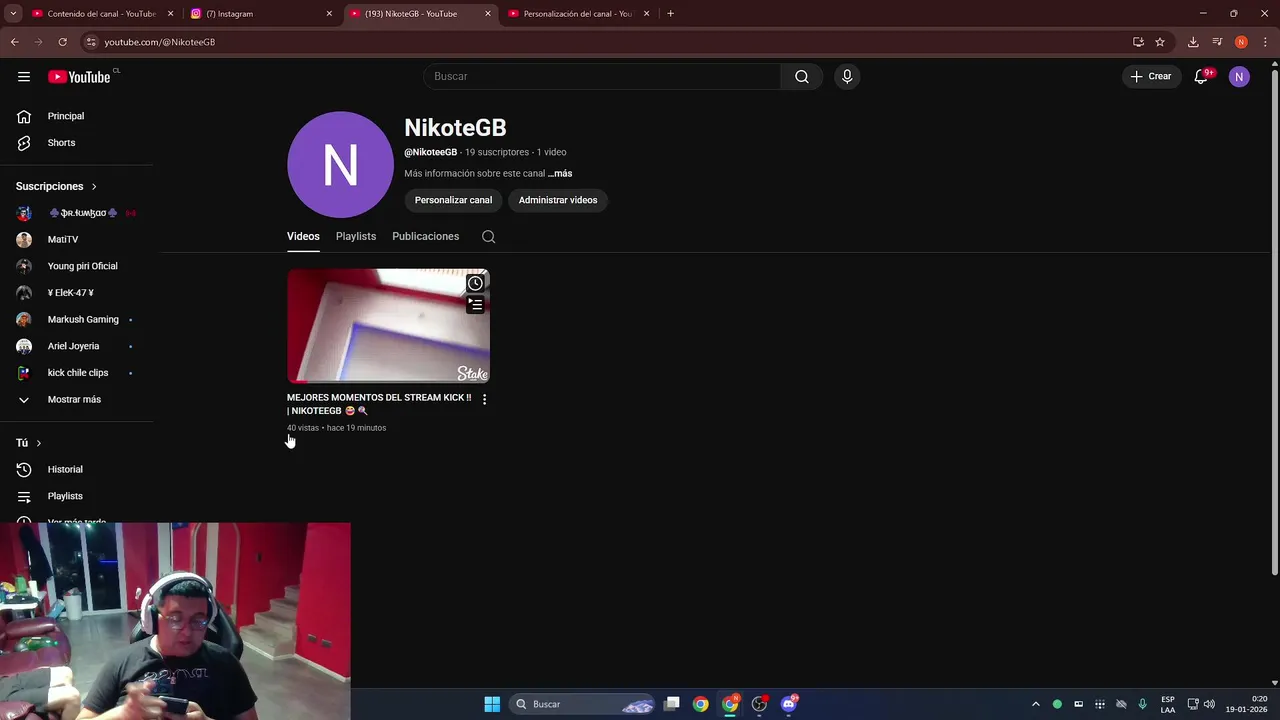Open kick chile clips subscription
The height and width of the screenshot is (720, 1280).
[x=76, y=373]
